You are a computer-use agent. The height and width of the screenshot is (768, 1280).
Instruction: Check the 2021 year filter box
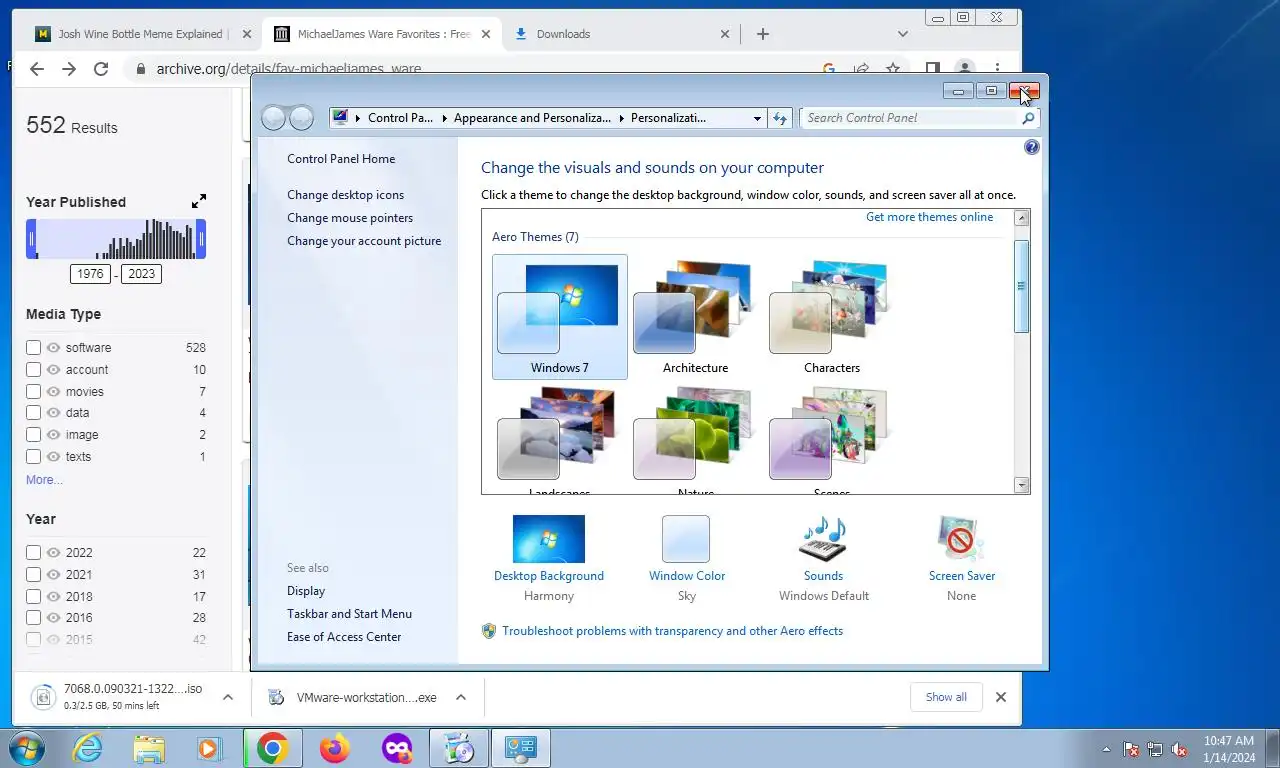33,575
